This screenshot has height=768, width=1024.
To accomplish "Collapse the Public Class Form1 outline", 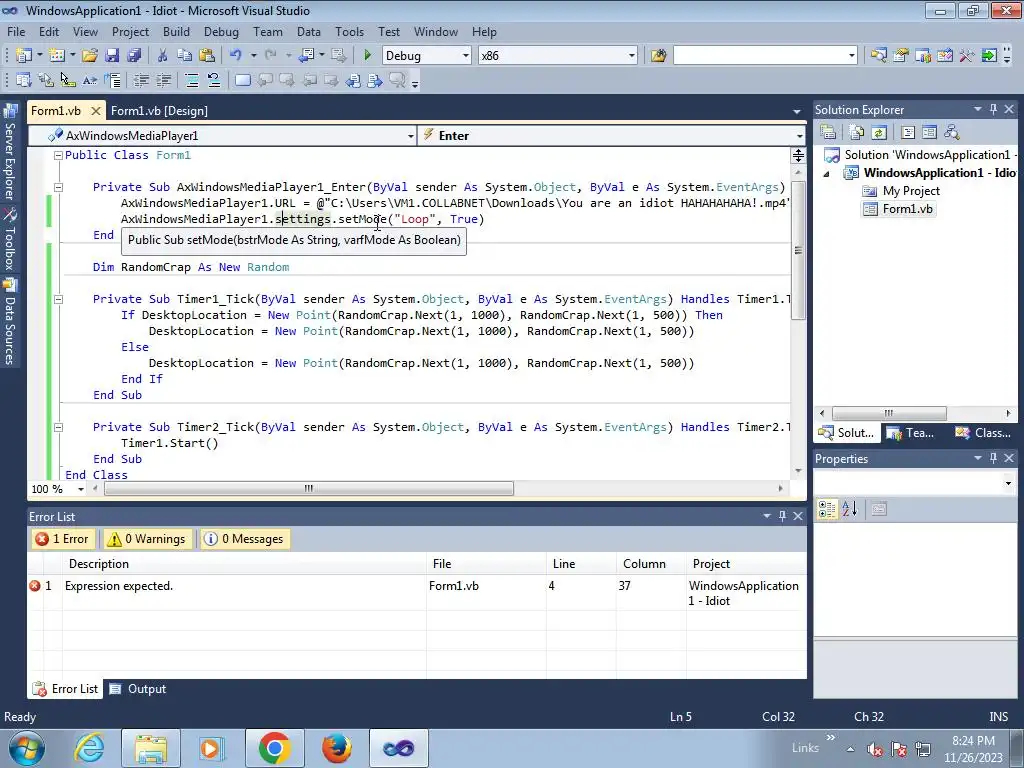I will 58,155.
